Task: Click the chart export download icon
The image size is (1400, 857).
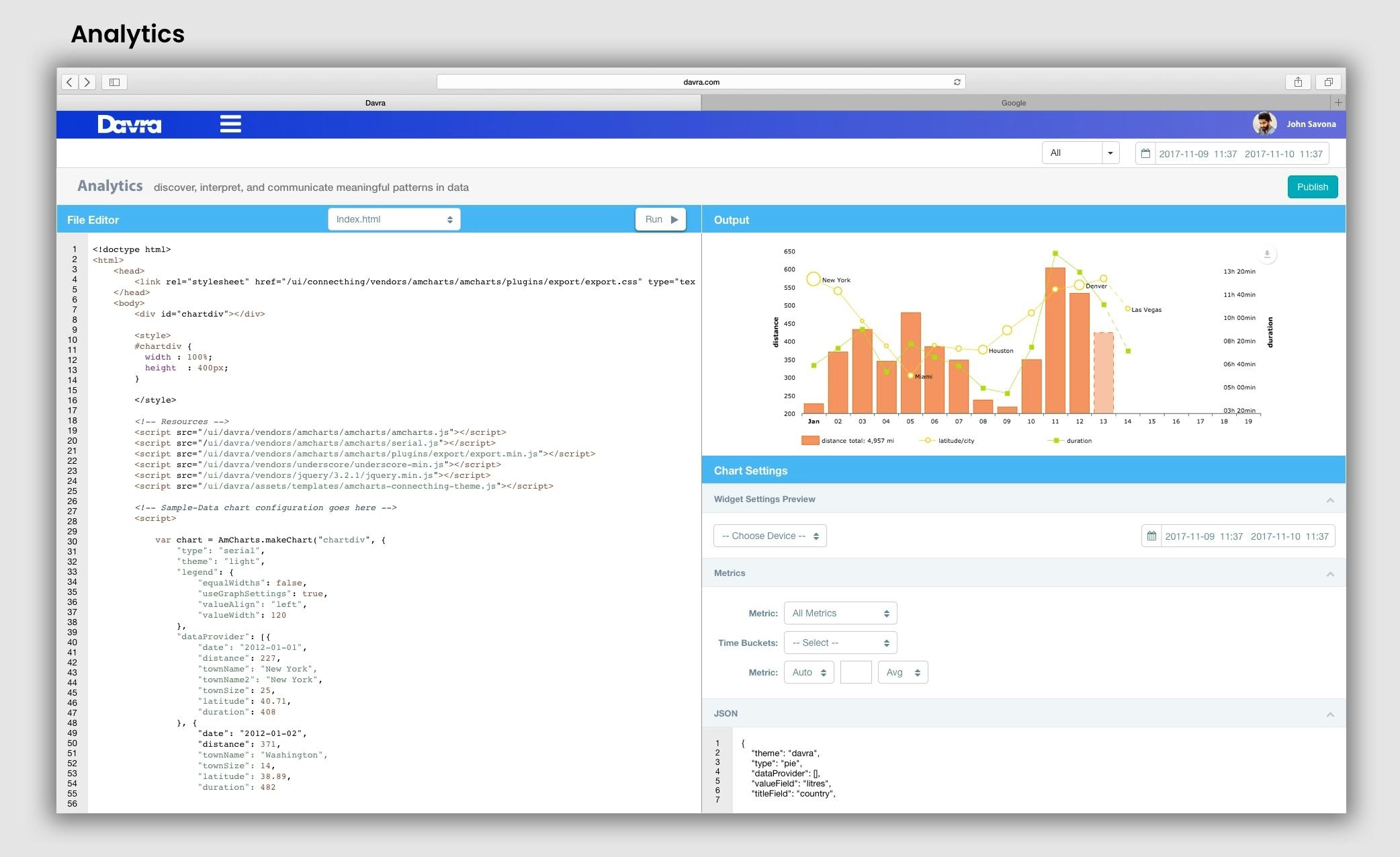Action: (x=1267, y=255)
